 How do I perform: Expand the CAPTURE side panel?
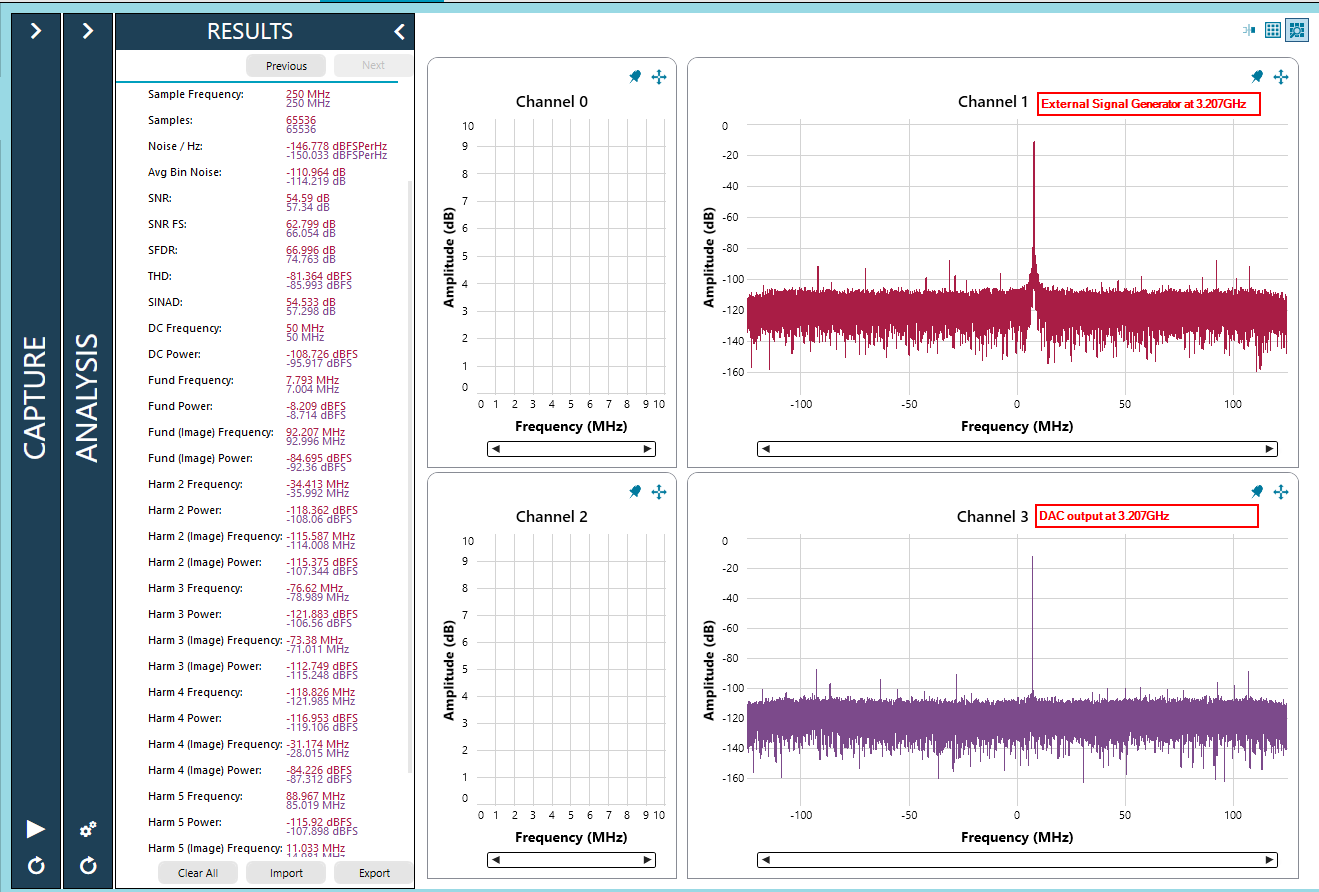(36, 31)
